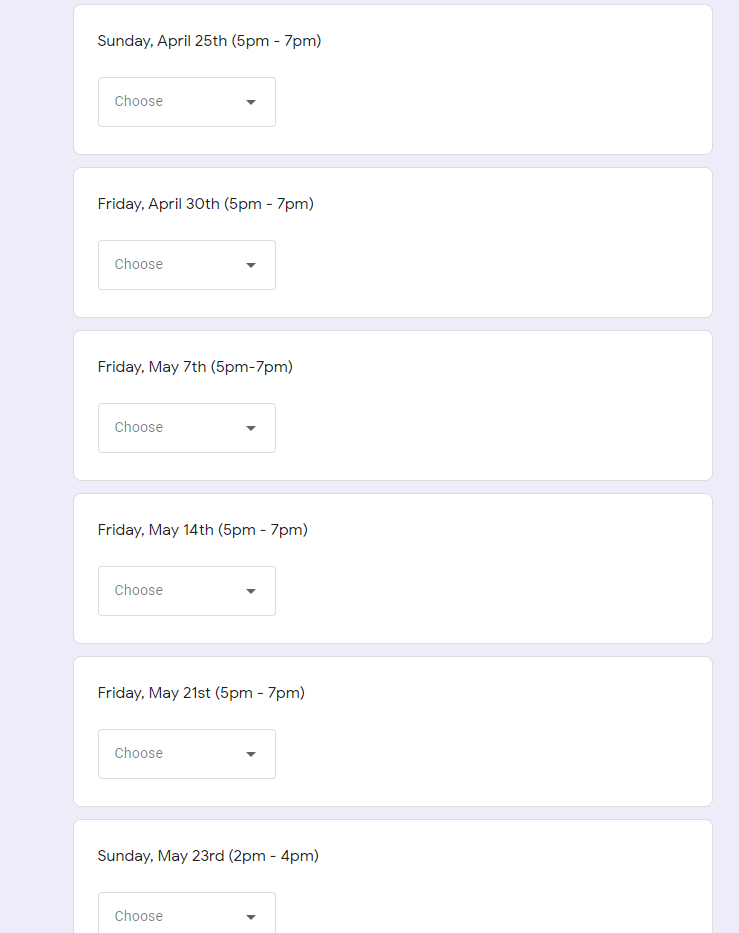
Task: Select the "Friday, May 21st (5pm - 7pm)" question text
Action: pos(201,693)
